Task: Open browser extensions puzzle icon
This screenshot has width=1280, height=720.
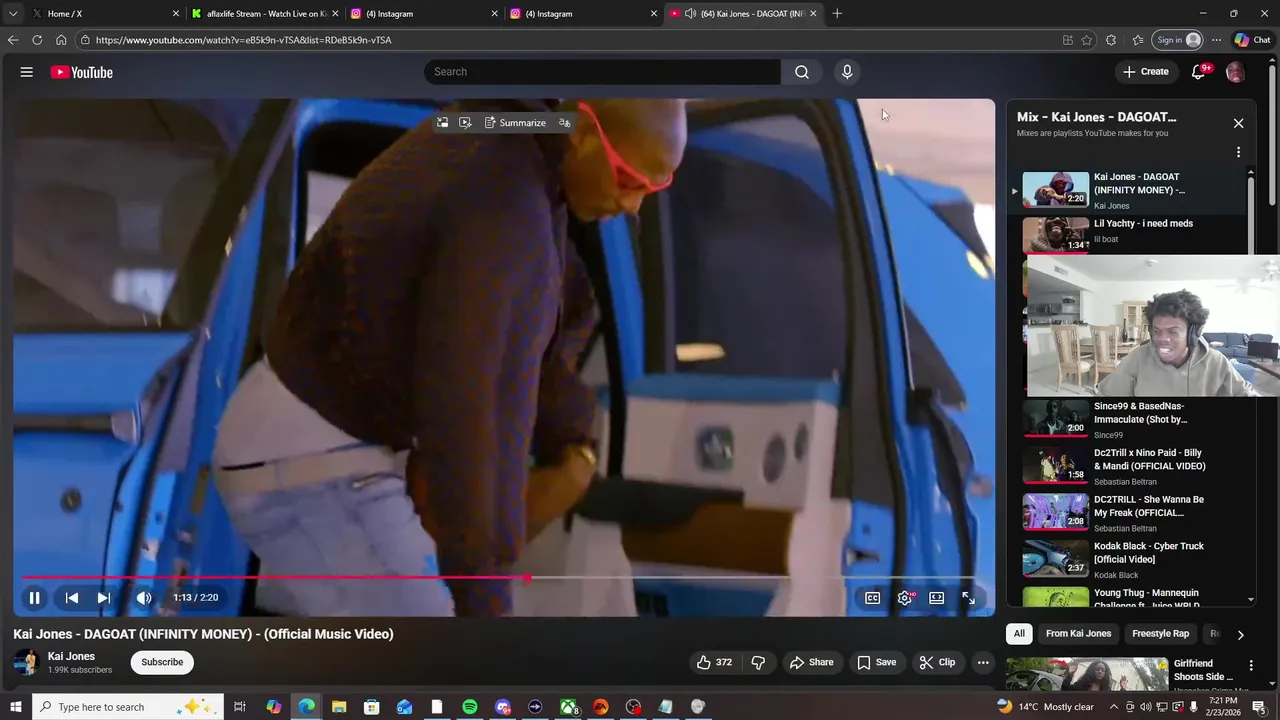Action: pos(1111,40)
